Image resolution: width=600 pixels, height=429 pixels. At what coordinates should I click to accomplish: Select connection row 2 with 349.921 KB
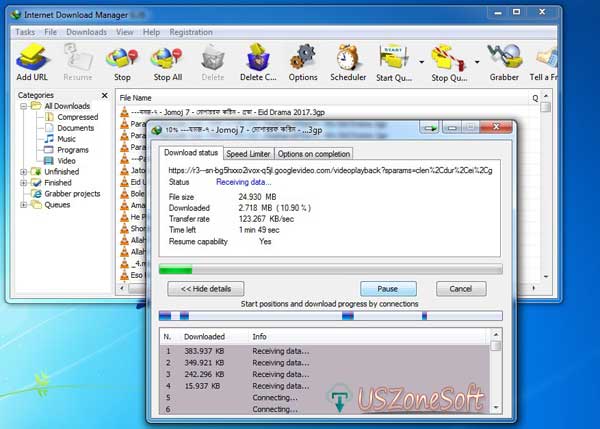(x=324, y=362)
